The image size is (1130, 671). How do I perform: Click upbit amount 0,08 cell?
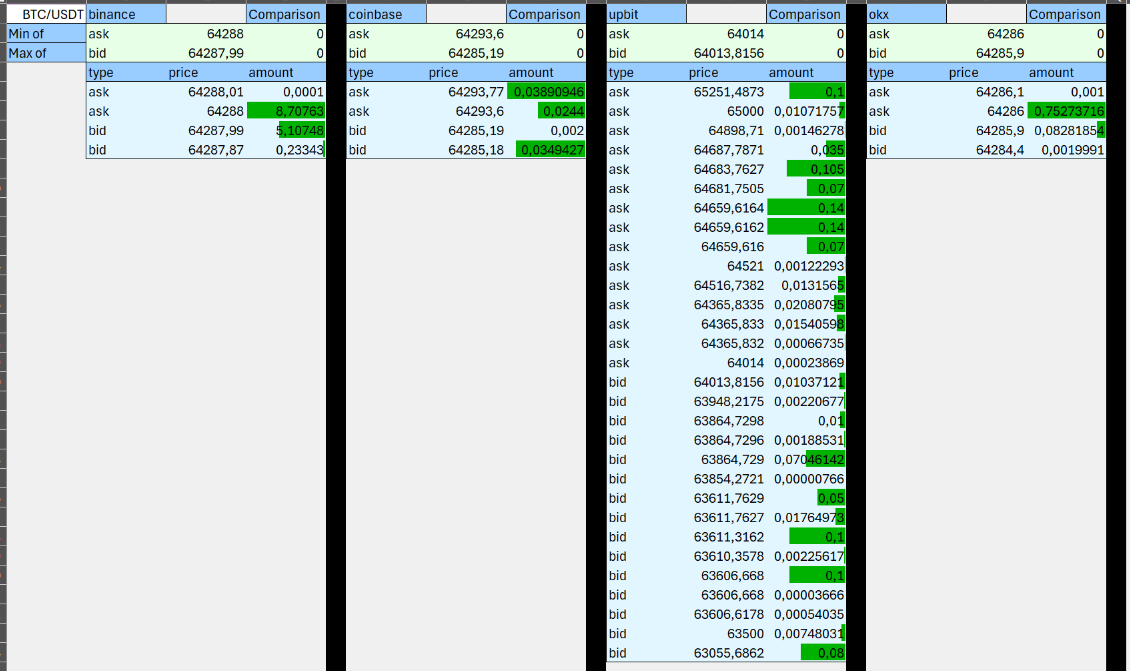[x=806, y=654]
